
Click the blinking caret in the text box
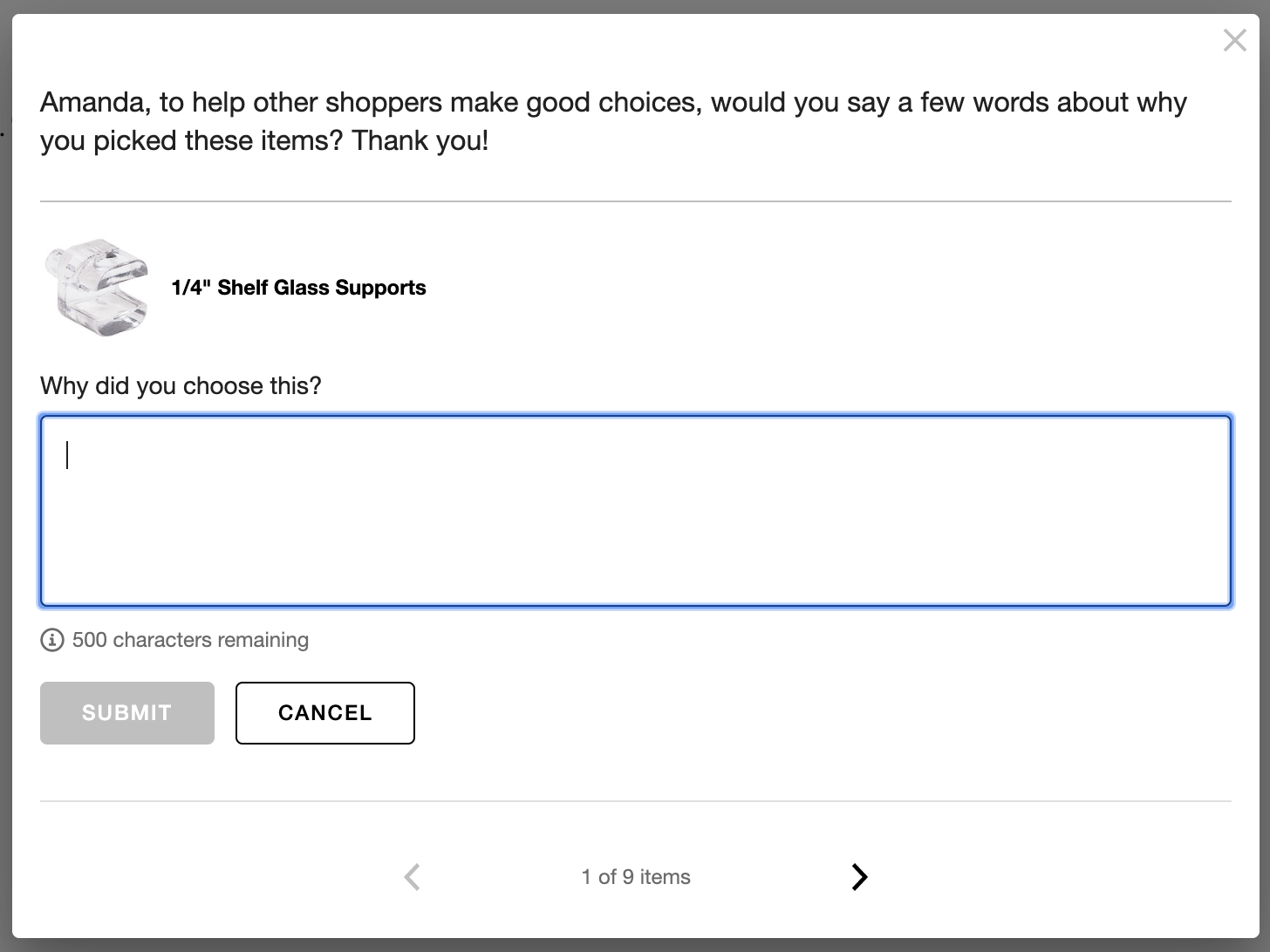click(x=67, y=455)
